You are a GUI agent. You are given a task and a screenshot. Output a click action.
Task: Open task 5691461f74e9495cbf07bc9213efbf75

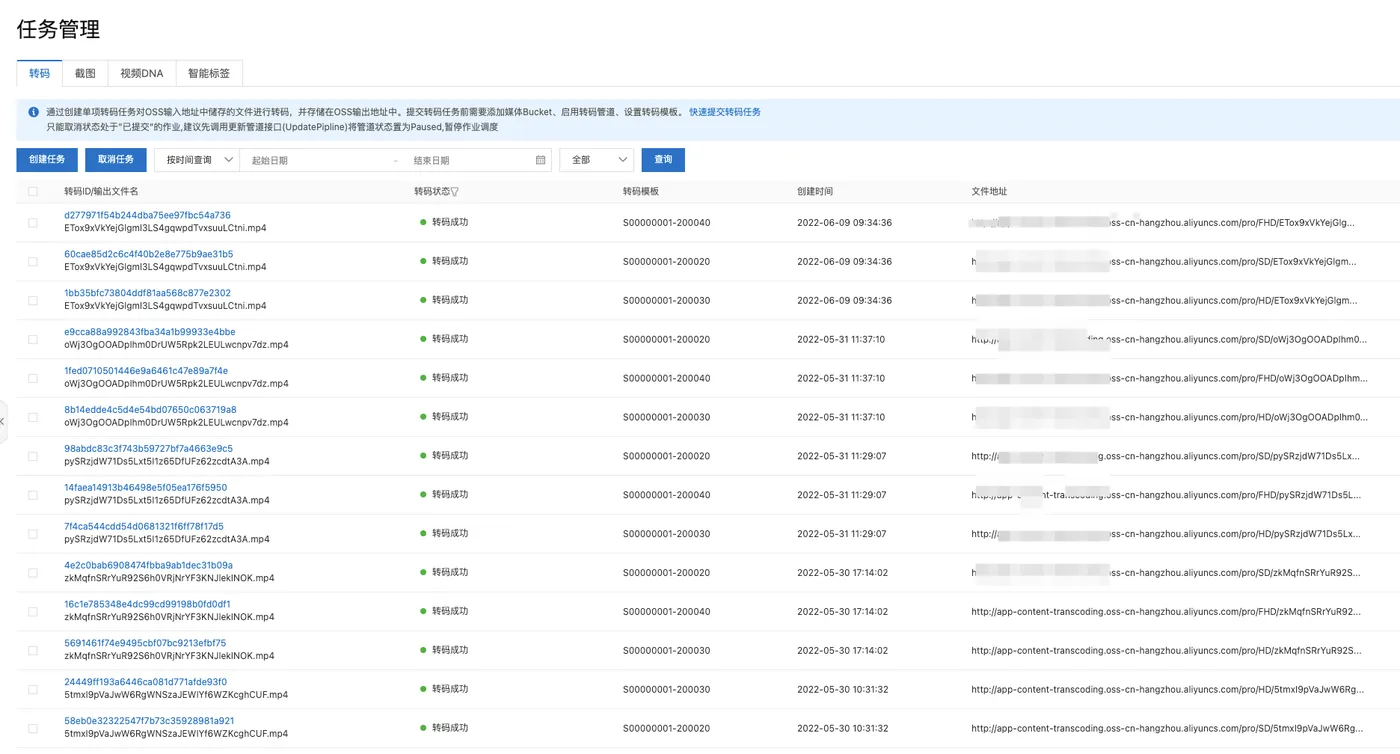[x=145, y=644]
